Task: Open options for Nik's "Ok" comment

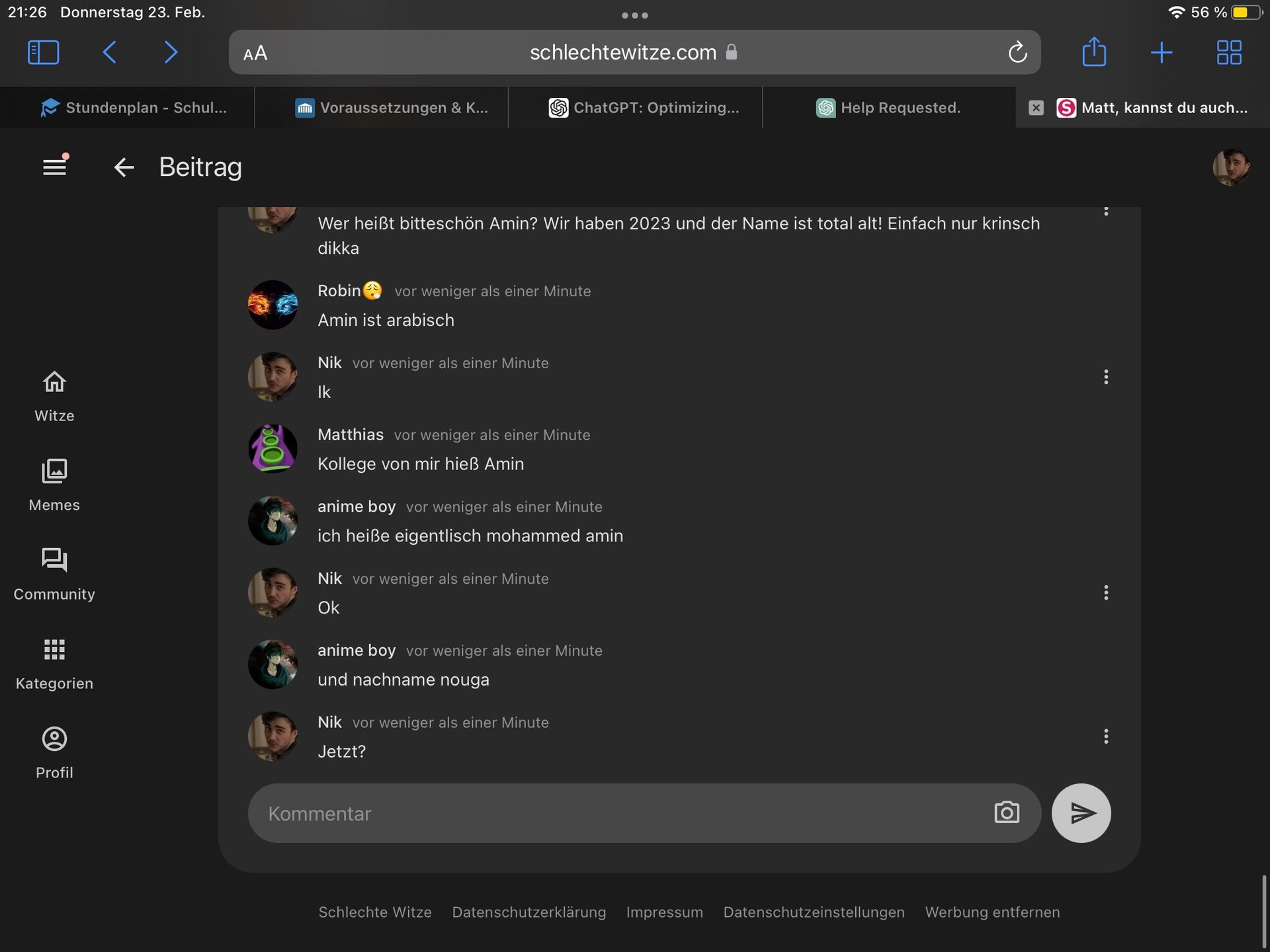Action: (x=1105, y=592)
